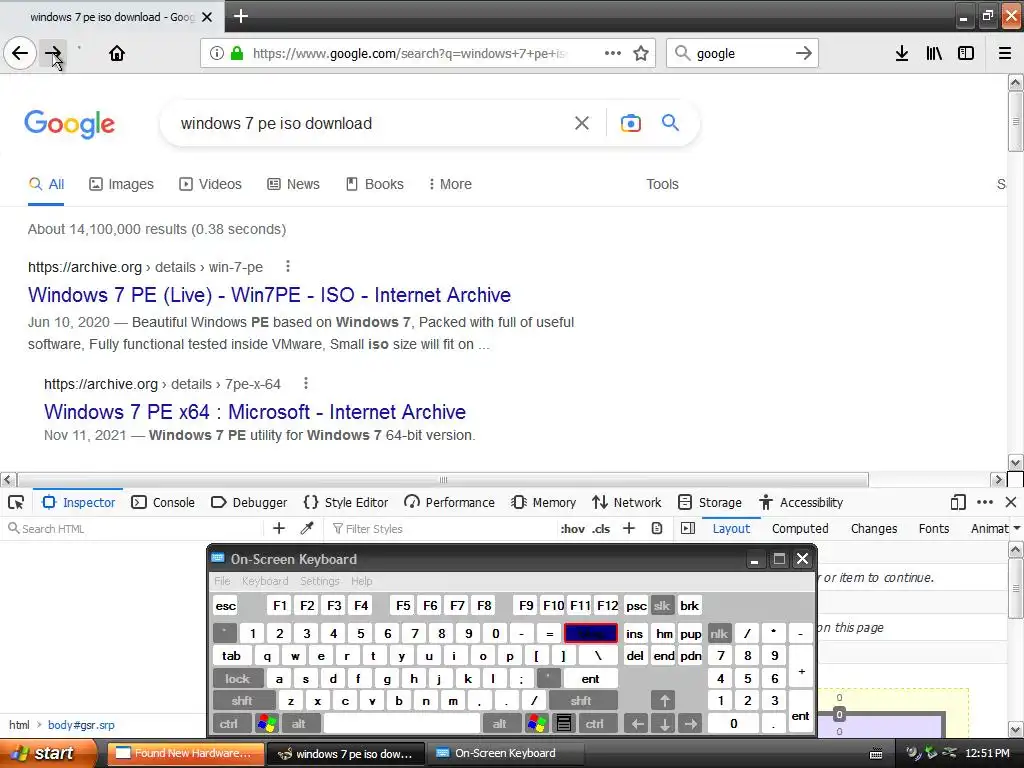Toggle the sidebar view icon
This screenshot has width=1024, height=768.
[x=966, y=53]
